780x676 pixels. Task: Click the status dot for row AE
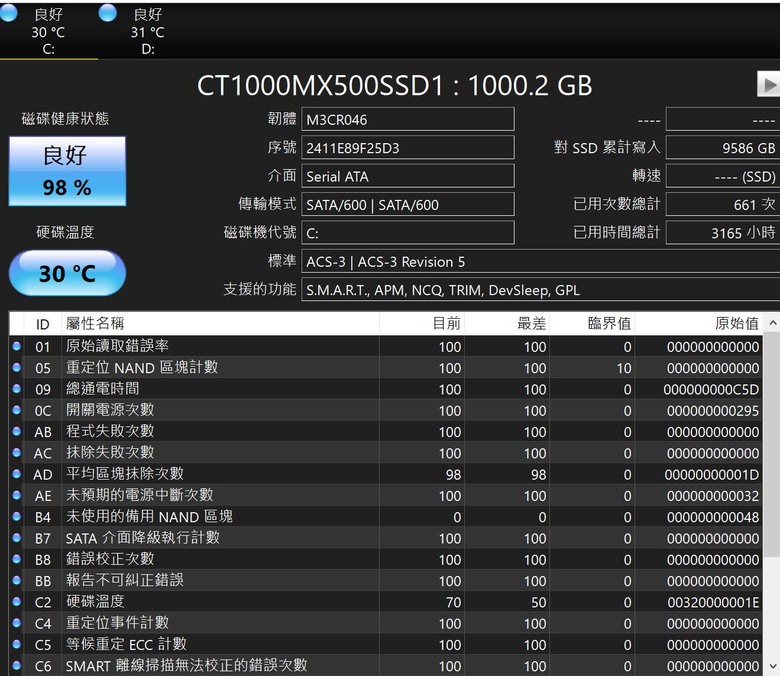click(16, 495)
